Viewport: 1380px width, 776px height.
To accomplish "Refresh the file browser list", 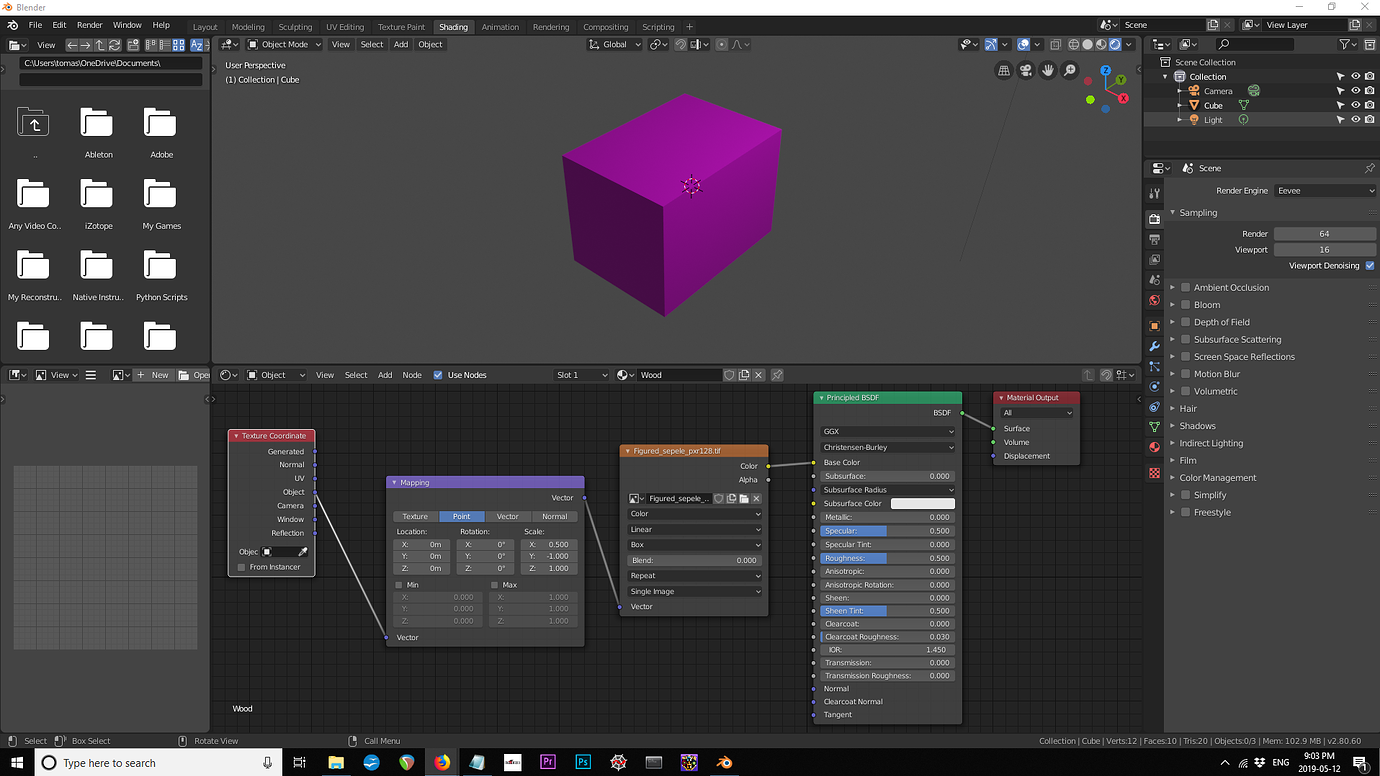I will [x=115, y=45].
